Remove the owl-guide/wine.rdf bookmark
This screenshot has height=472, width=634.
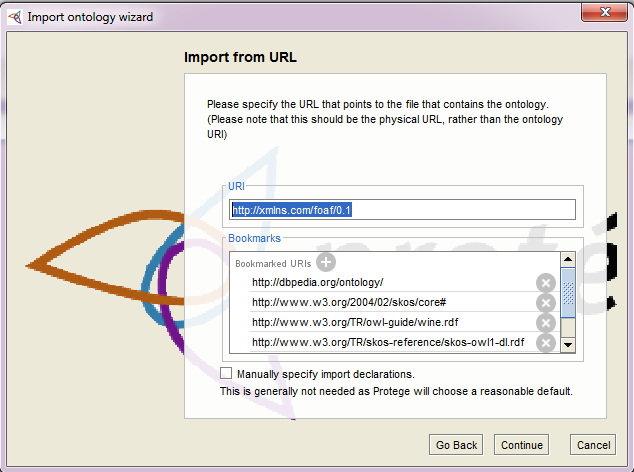point(545,322)
